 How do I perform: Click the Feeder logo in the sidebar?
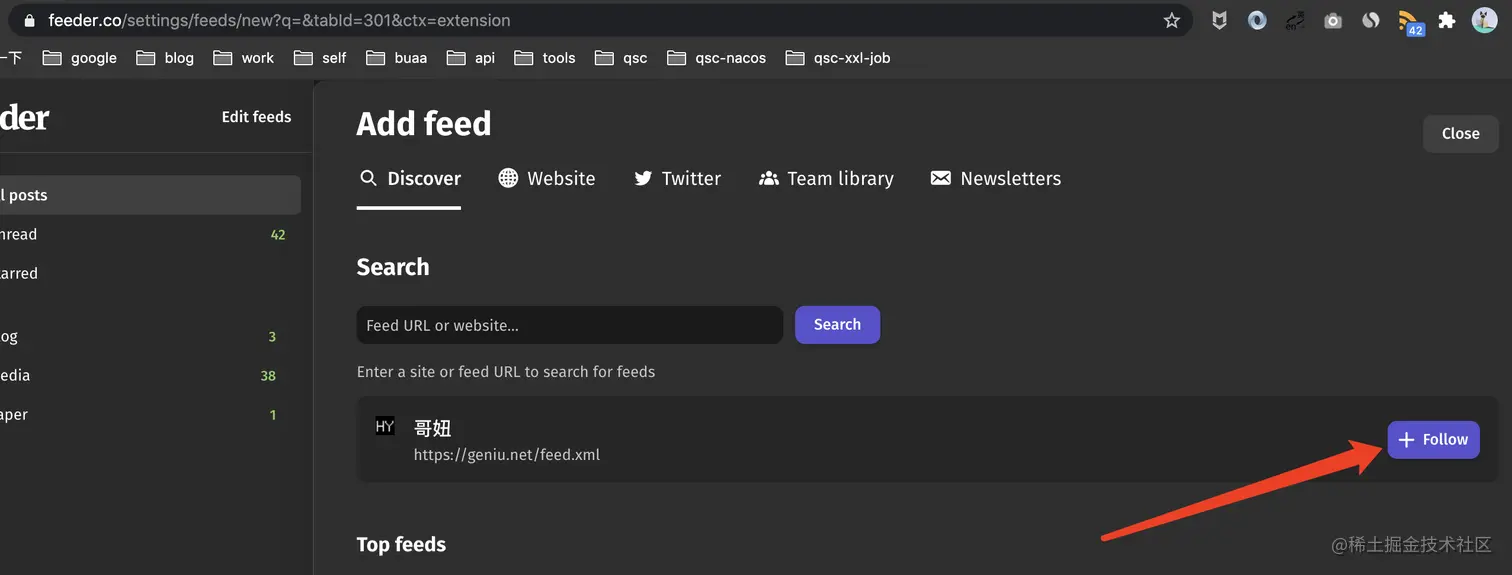(x=24, y=118)
